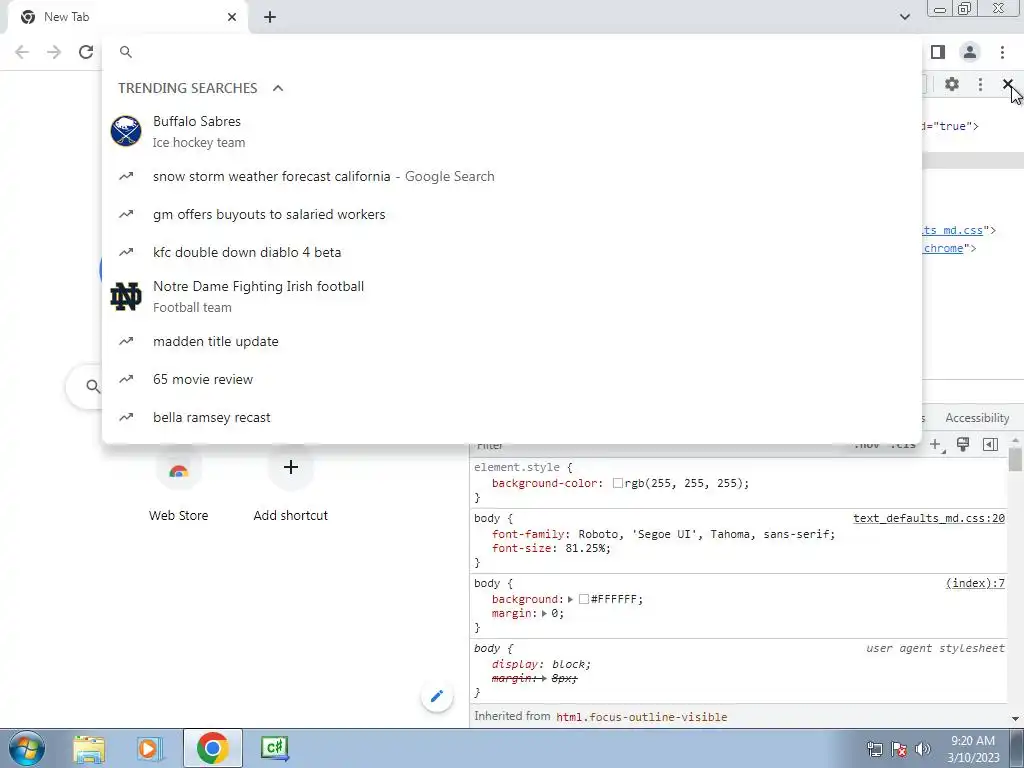The image size is (1024, 768).
Task: Open Chrome three-dot menu
Action: [1002, 52]
